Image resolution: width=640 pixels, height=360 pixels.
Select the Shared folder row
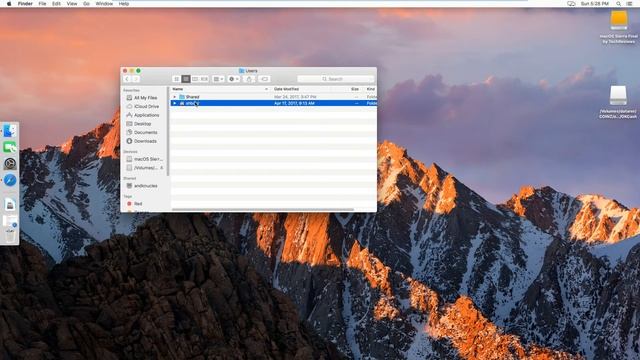[x=273, y=97]
